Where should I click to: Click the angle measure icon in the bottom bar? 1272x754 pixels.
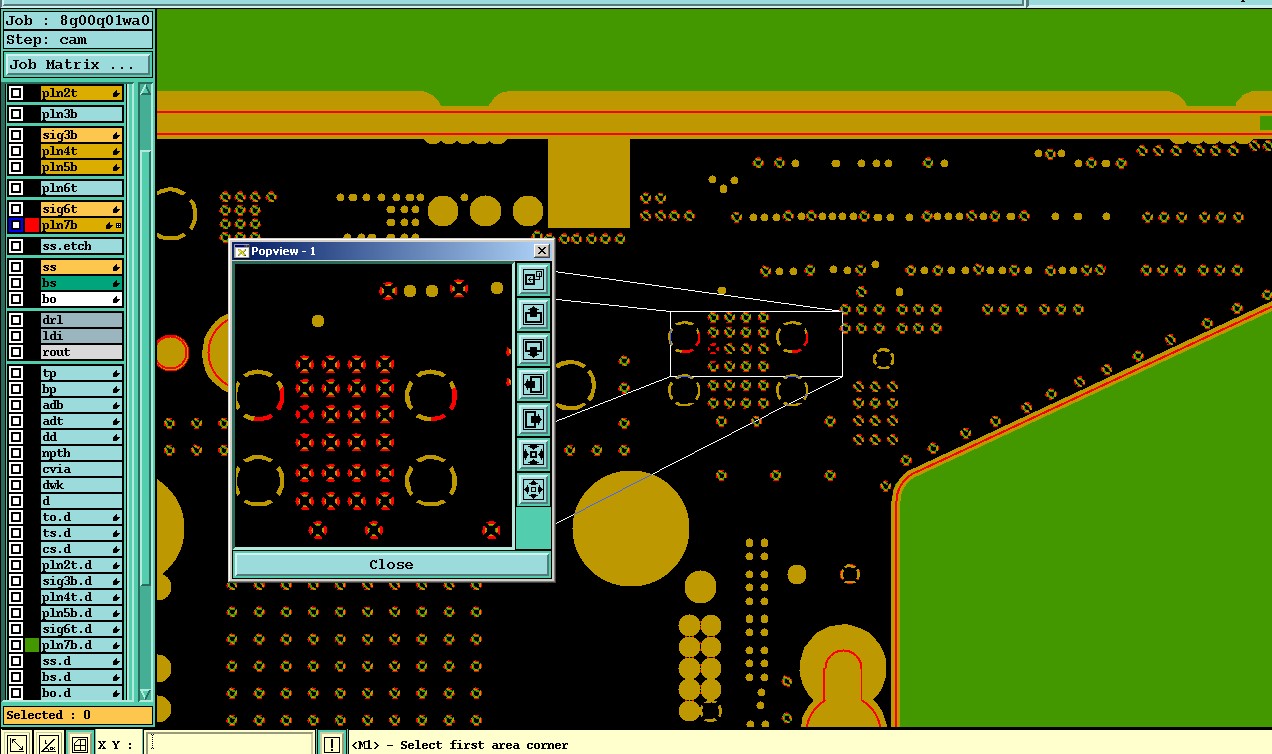(47, 744)
